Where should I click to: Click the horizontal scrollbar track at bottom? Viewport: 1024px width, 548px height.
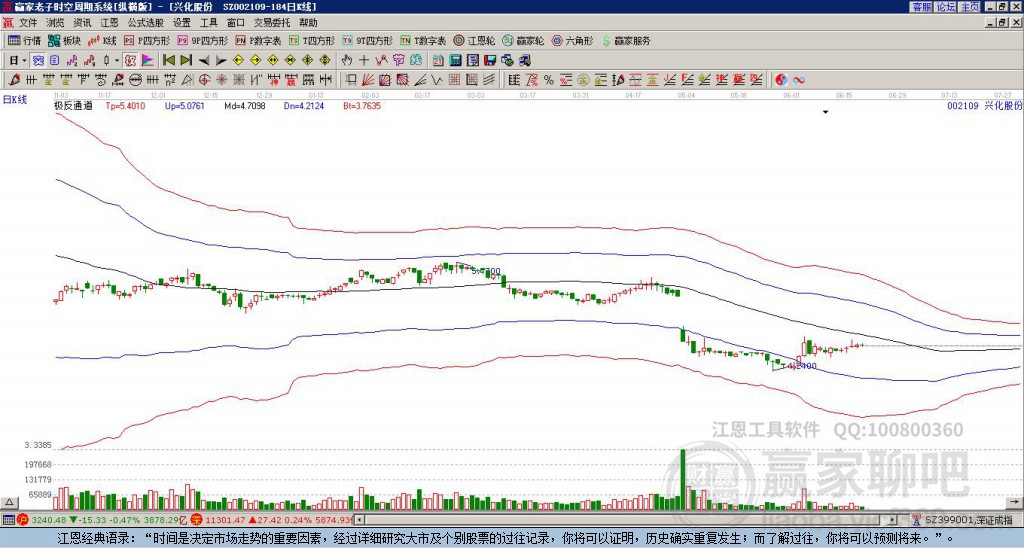(626, 520)
